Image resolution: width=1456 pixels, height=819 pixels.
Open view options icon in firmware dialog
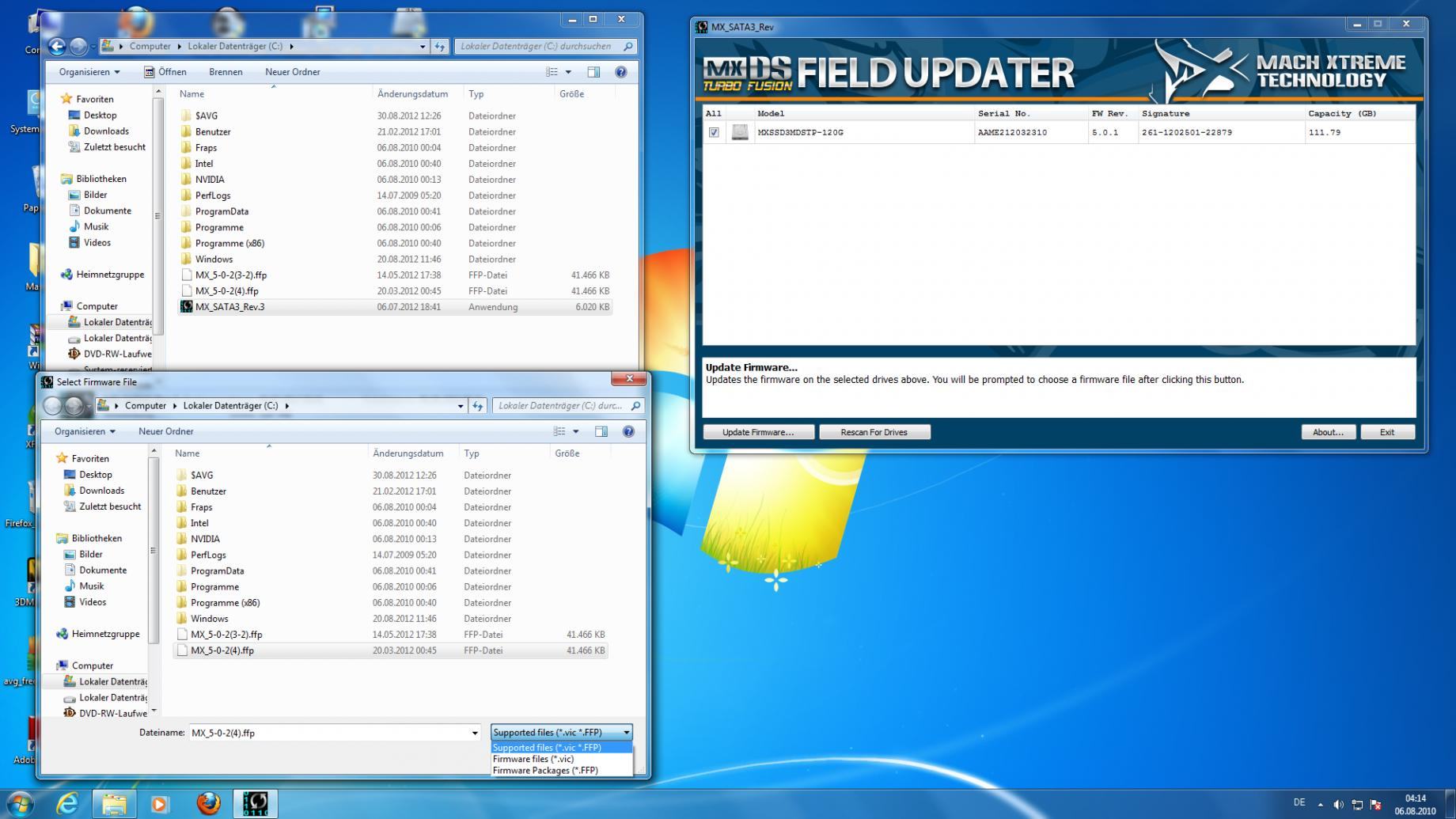click(560, 431)
